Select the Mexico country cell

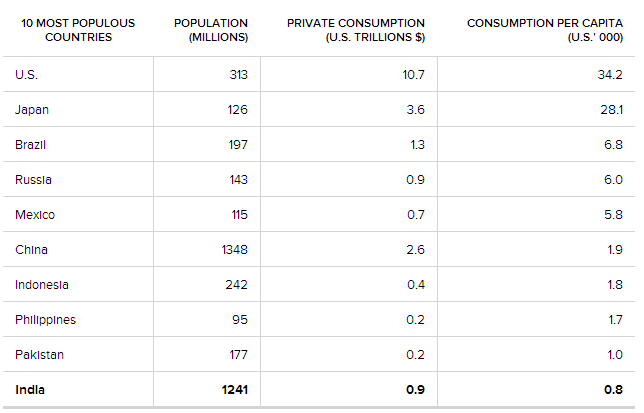[35, 215]
